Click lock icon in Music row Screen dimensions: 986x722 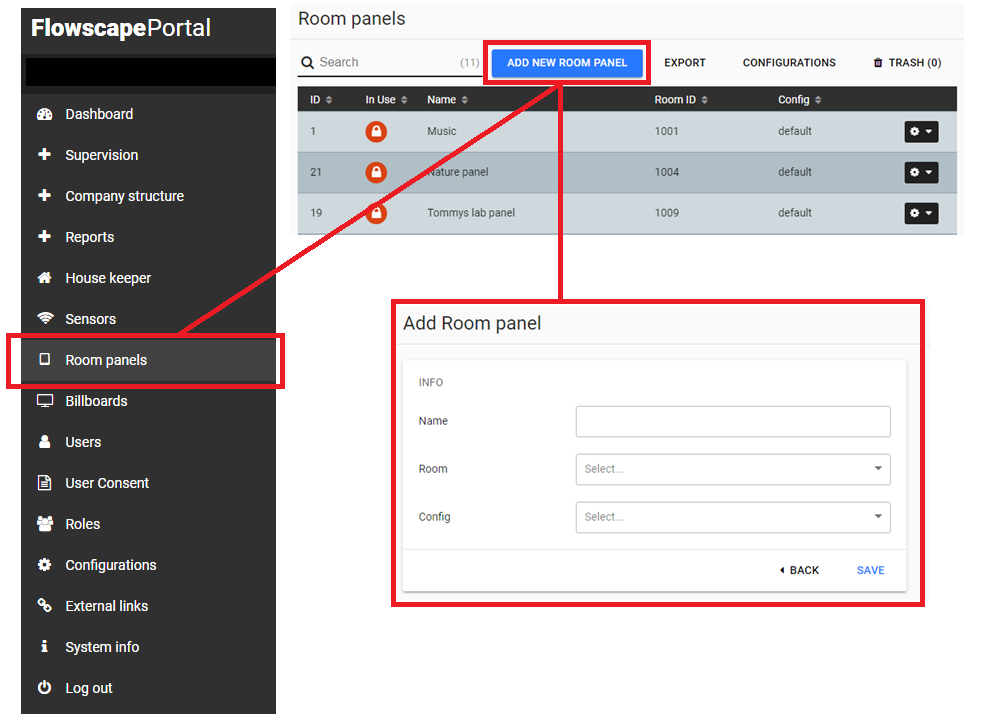376,131
